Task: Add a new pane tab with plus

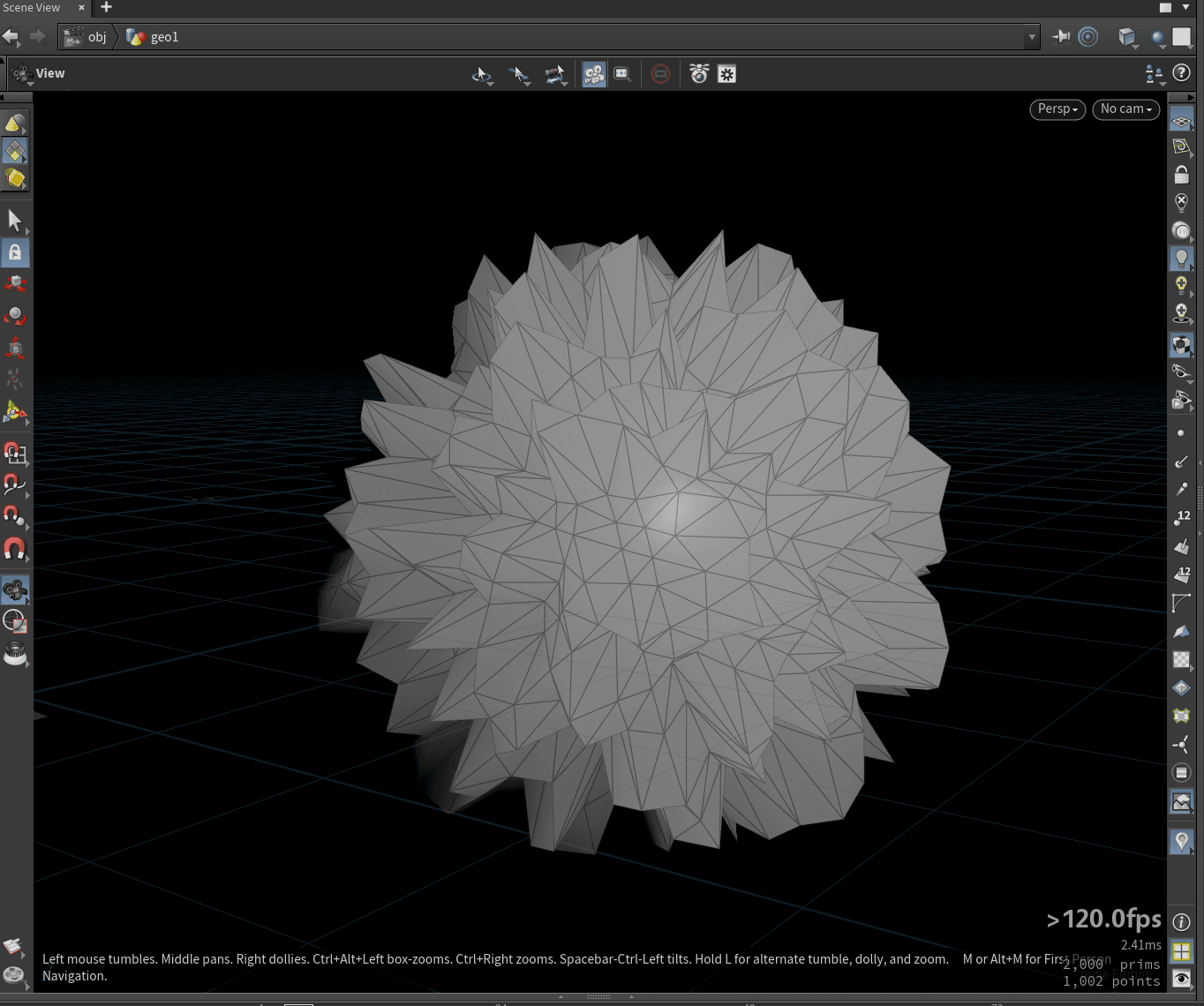Action: tap(106, 8)
